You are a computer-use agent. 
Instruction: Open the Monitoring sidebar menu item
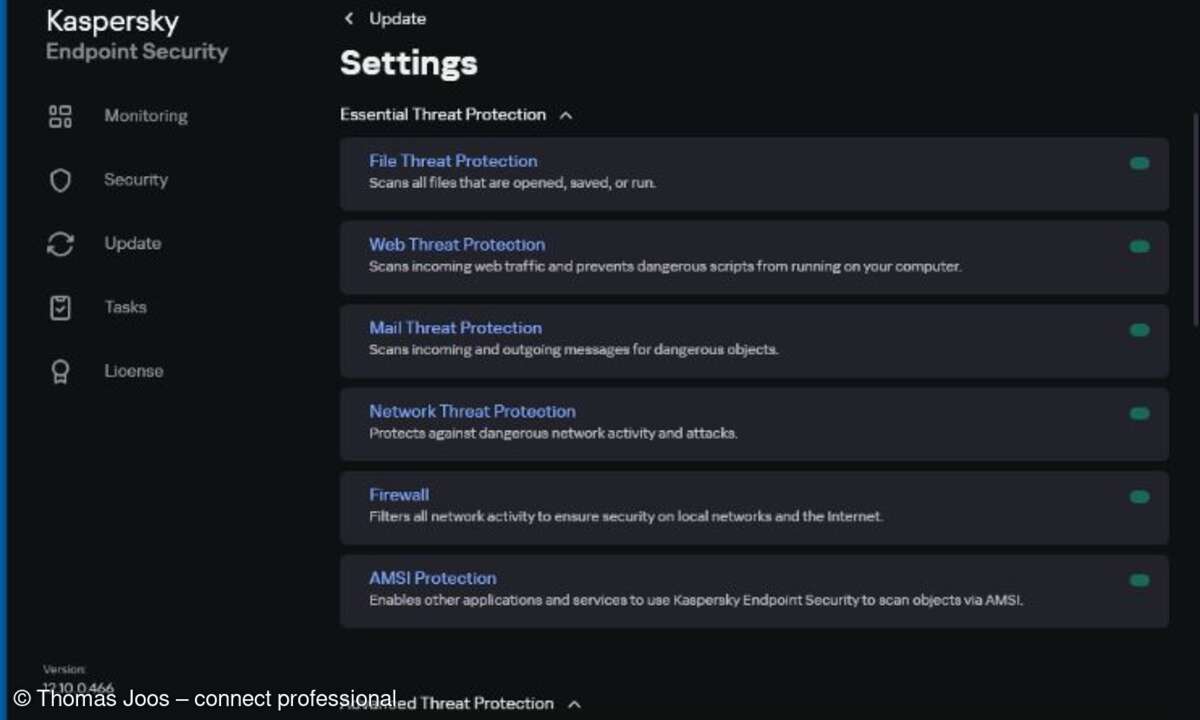tap(146, 116)
